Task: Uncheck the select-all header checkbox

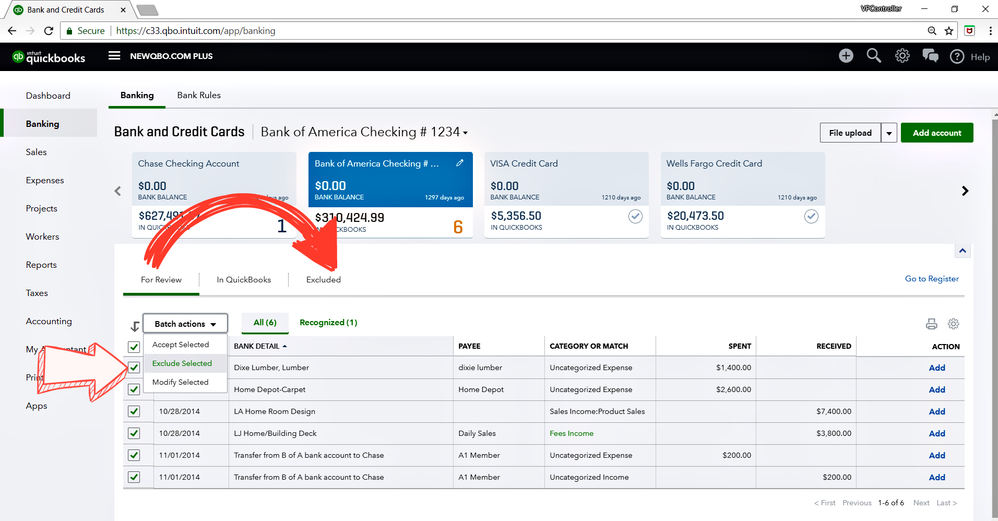Action: point(134,346)
